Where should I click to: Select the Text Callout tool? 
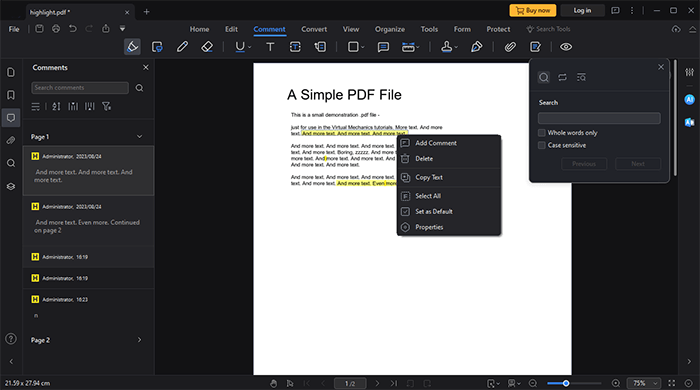click(320, 47)
